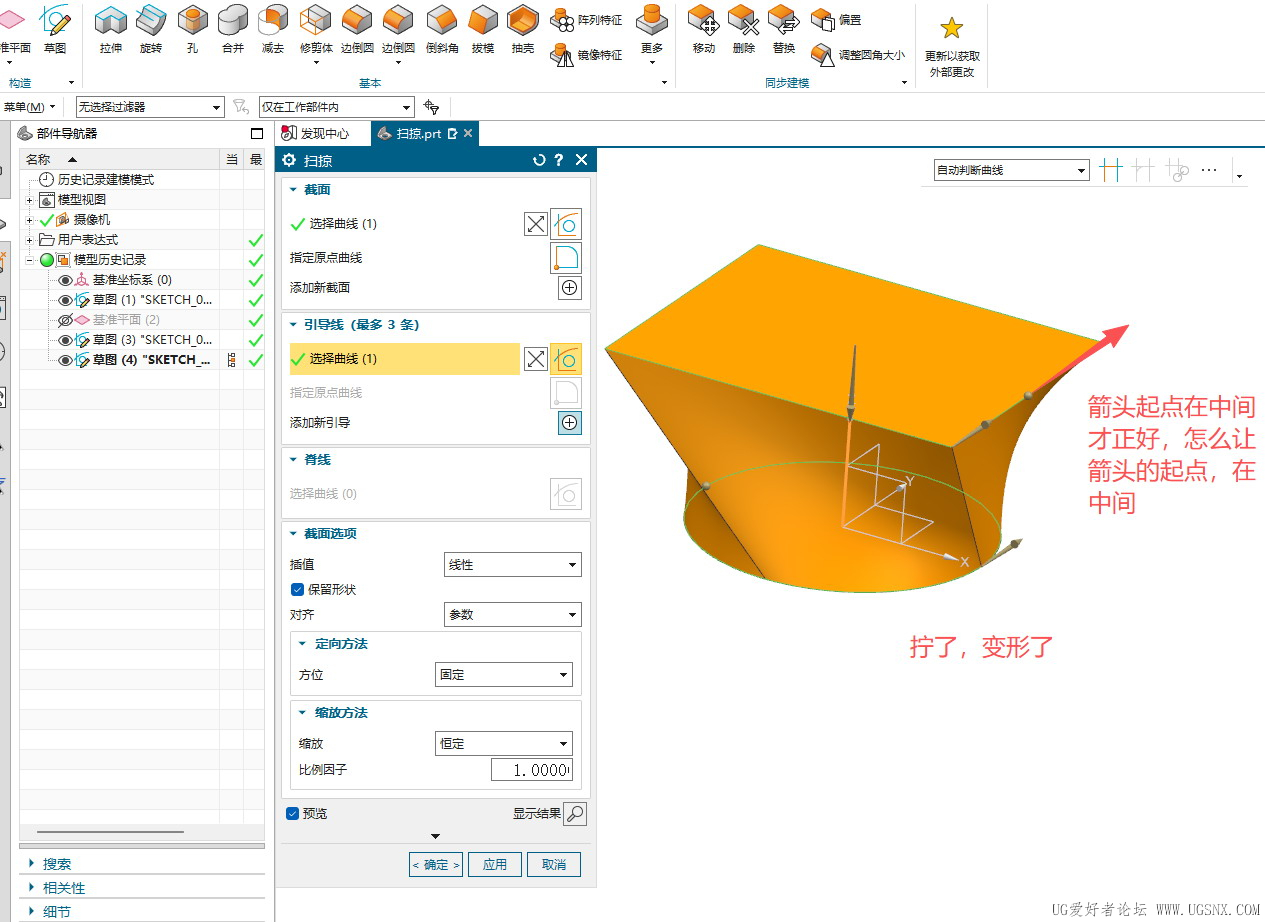Select the 拉伸 (Extrude) tool
The height and width of the screenshot is (922, 1265).
tap(110, 29)
